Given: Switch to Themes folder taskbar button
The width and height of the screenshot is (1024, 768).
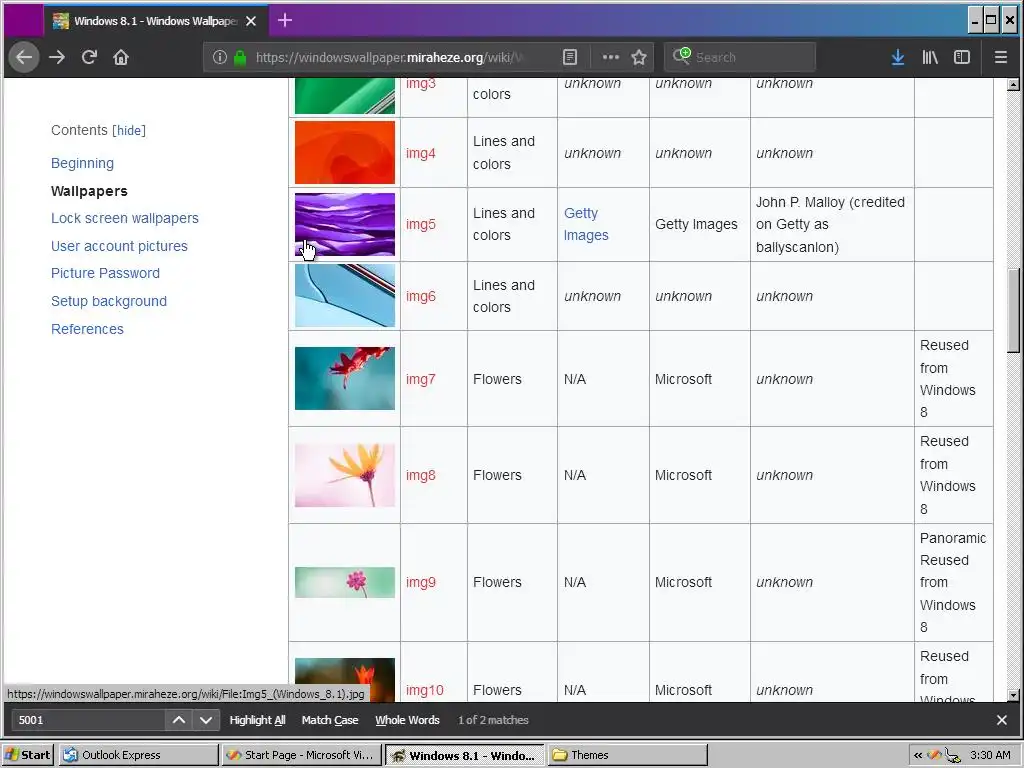Looking at the screenshot, I should click(627, 755).
